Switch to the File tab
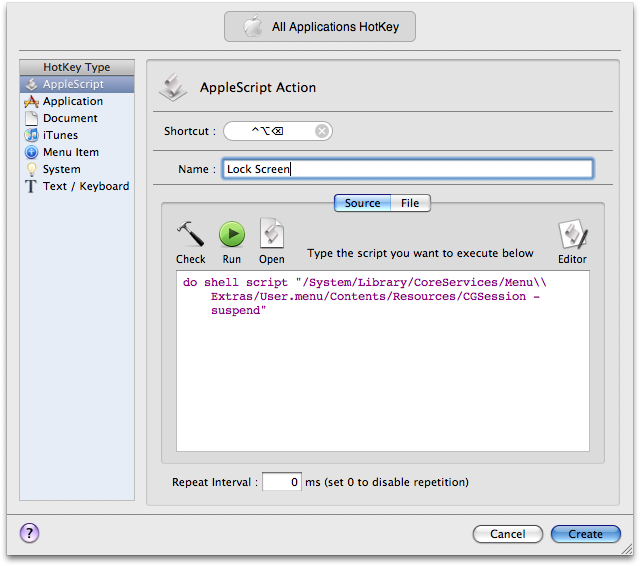Screen dimensions: 640x566 [410, 203]
